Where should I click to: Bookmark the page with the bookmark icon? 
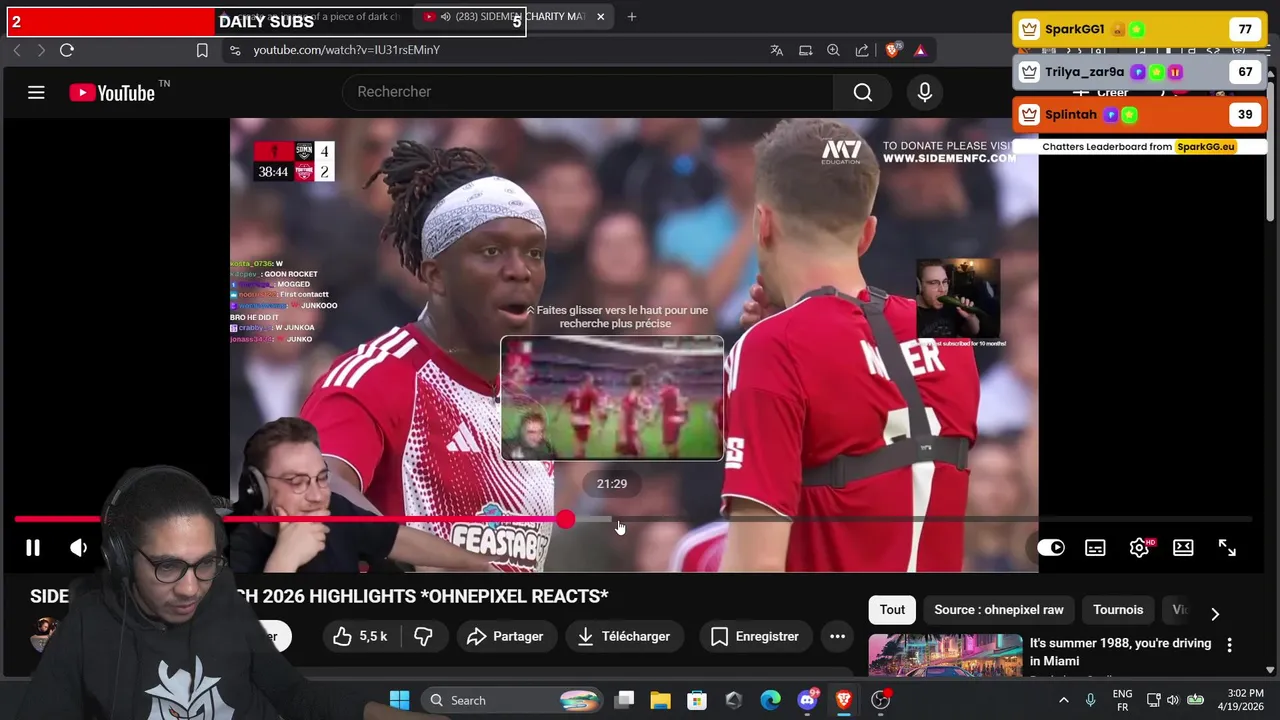202,50
